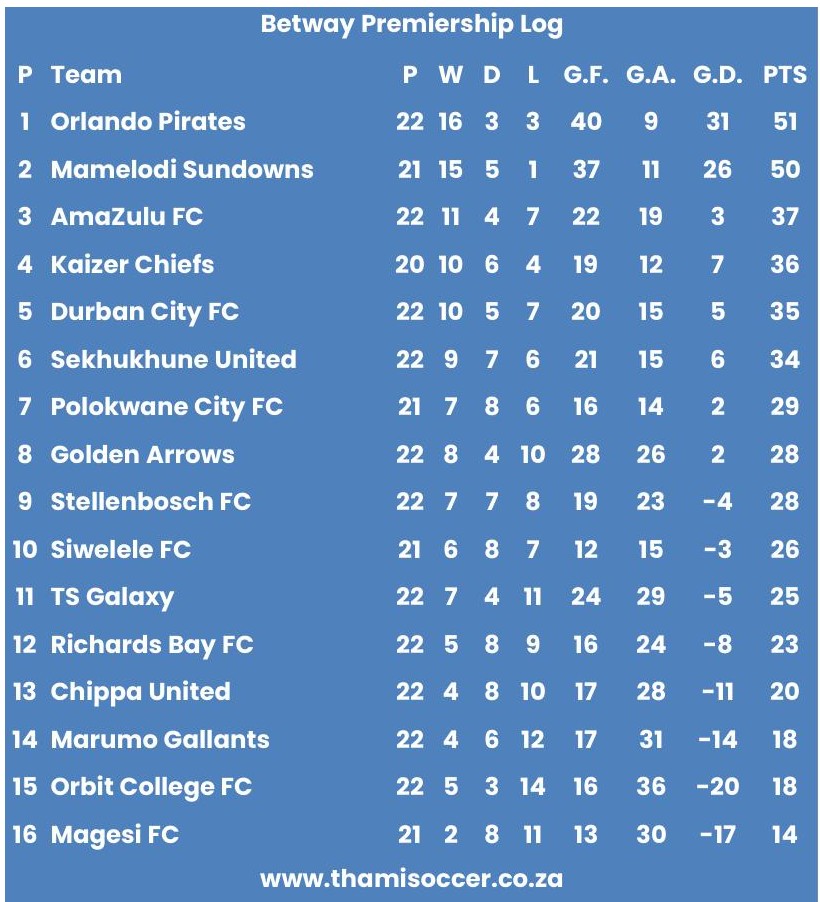Click the TS Galaxy team name

click(x=112, y=597)
